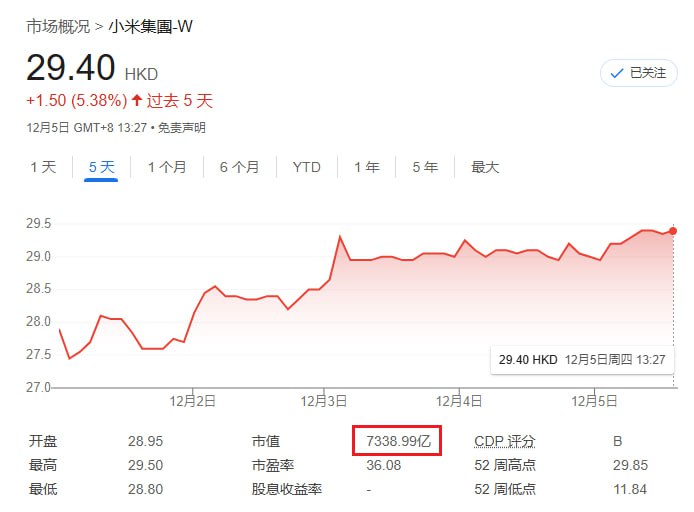
Task: Click the +1.50 (5.38%) change text
Action: (x=77, y=100)
